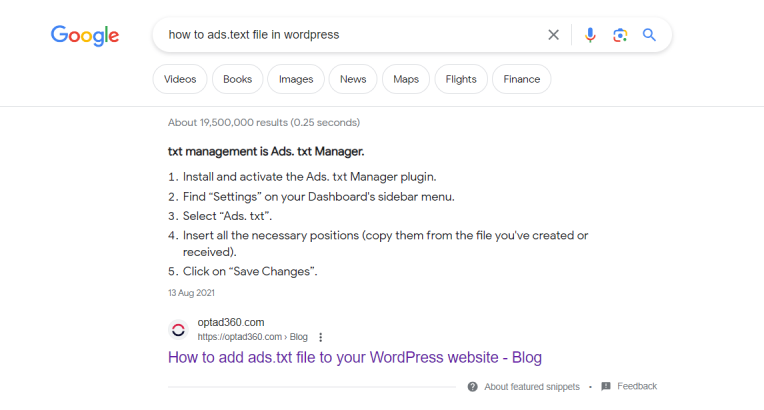Click the question mark icon for featured snippets
Screen dimensions: 764x410
coord(473,387)
